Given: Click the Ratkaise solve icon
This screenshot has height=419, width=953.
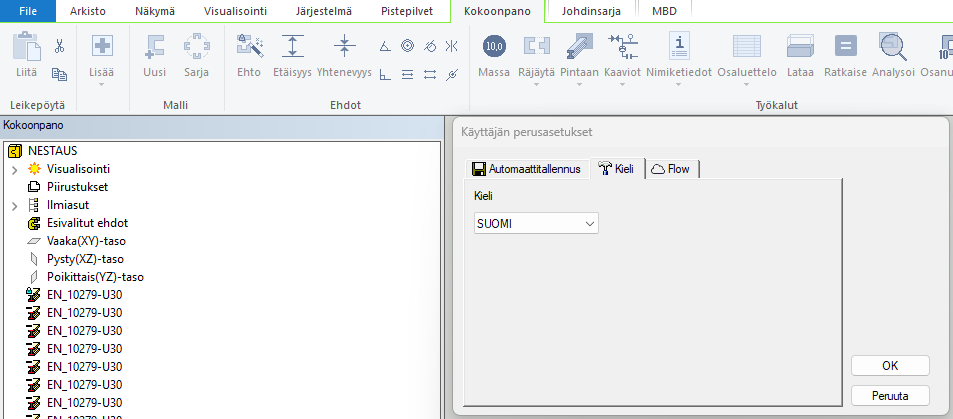Looking at the screenshot, I should pyautogui.click(x=845, y=47).
